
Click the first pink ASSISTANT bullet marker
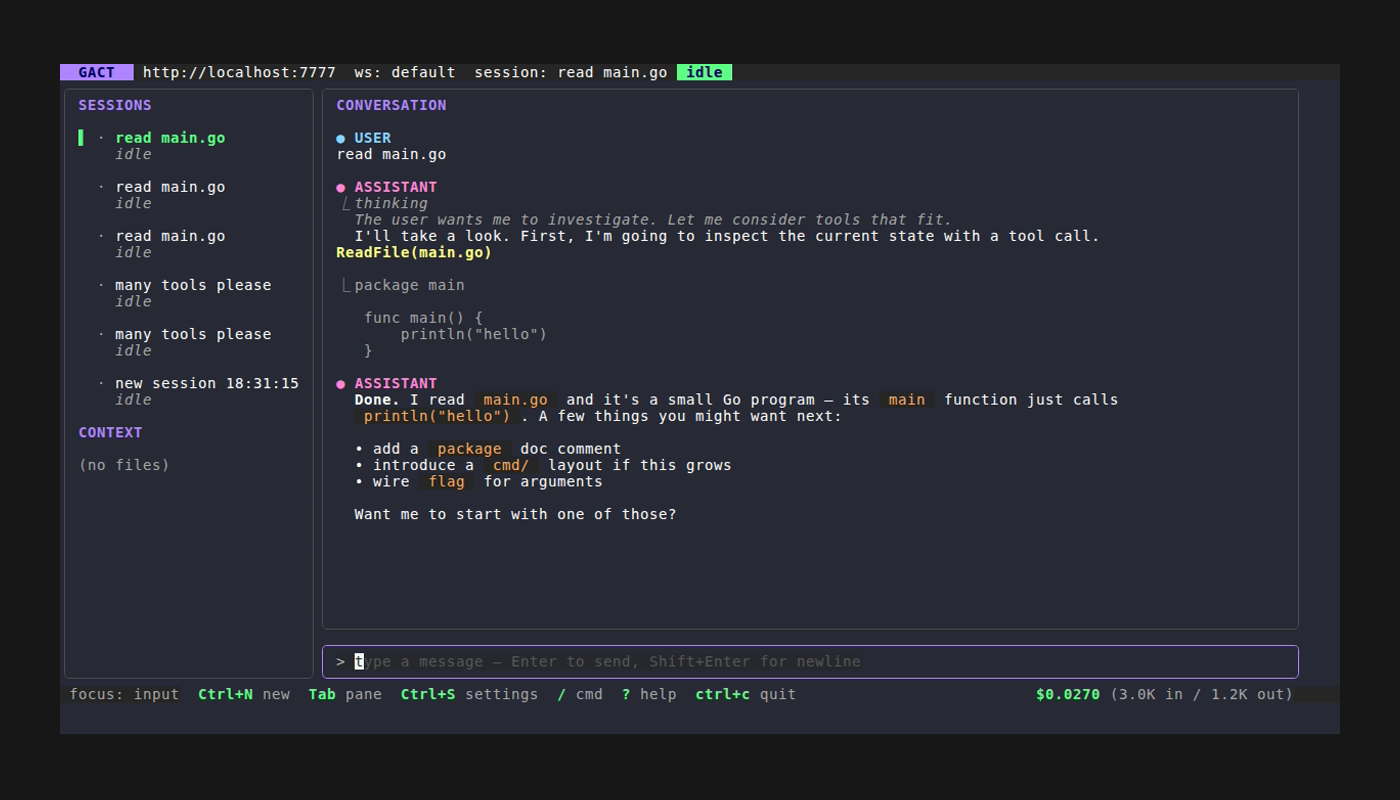pyautogui.click(x=341, y=187)
